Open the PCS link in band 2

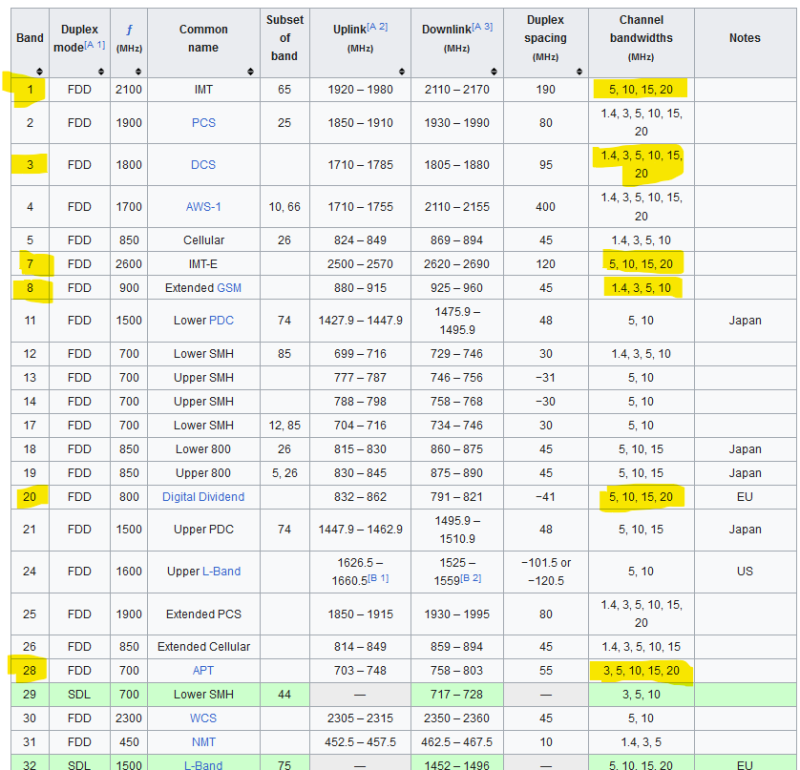click(x=204, y=123)
